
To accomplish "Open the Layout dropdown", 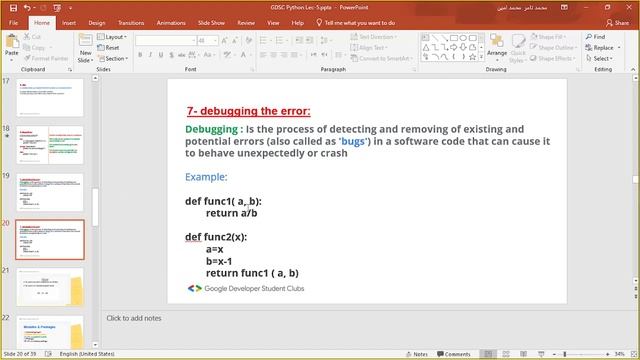I will point(112,37).
